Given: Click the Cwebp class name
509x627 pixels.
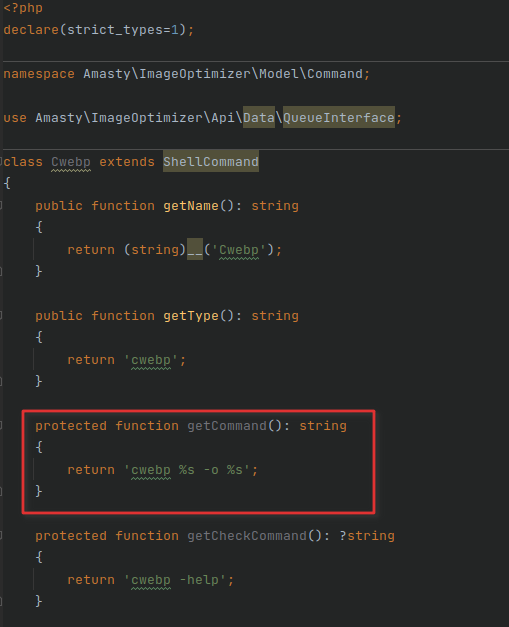Looking at the screenshot, I should 71,162.
